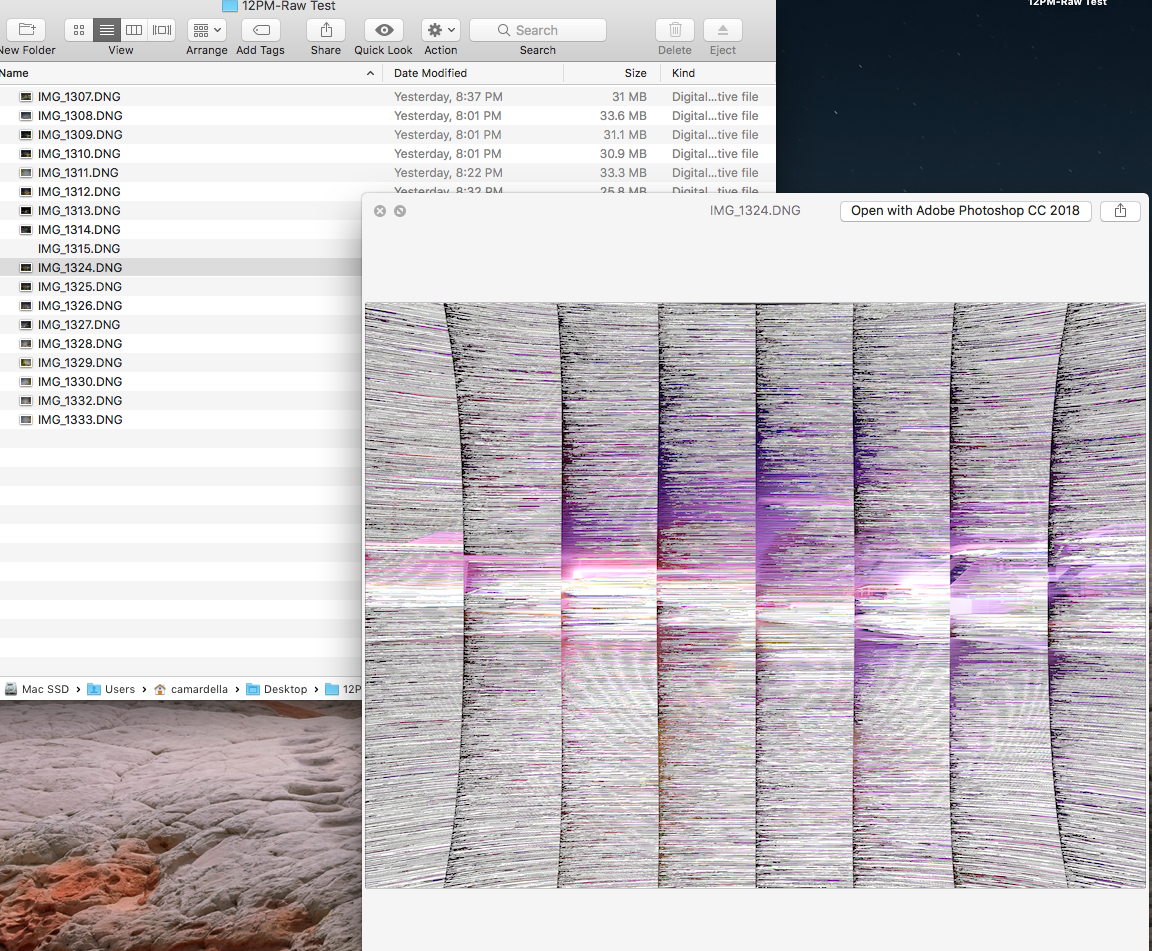
Task: Click the Finder Search field
Action: pyautogui.click(x=538, y=30)
